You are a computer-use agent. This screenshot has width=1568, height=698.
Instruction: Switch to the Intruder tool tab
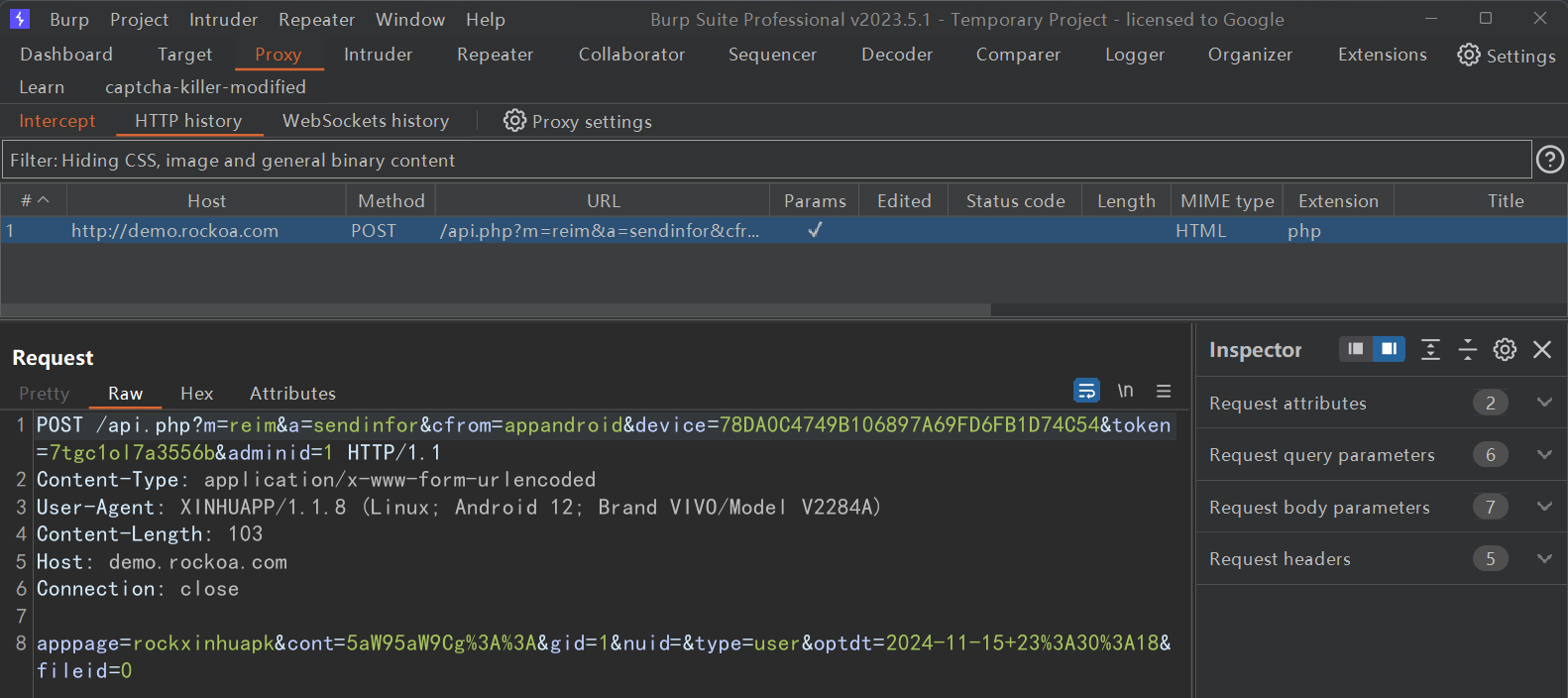[378, 55]
